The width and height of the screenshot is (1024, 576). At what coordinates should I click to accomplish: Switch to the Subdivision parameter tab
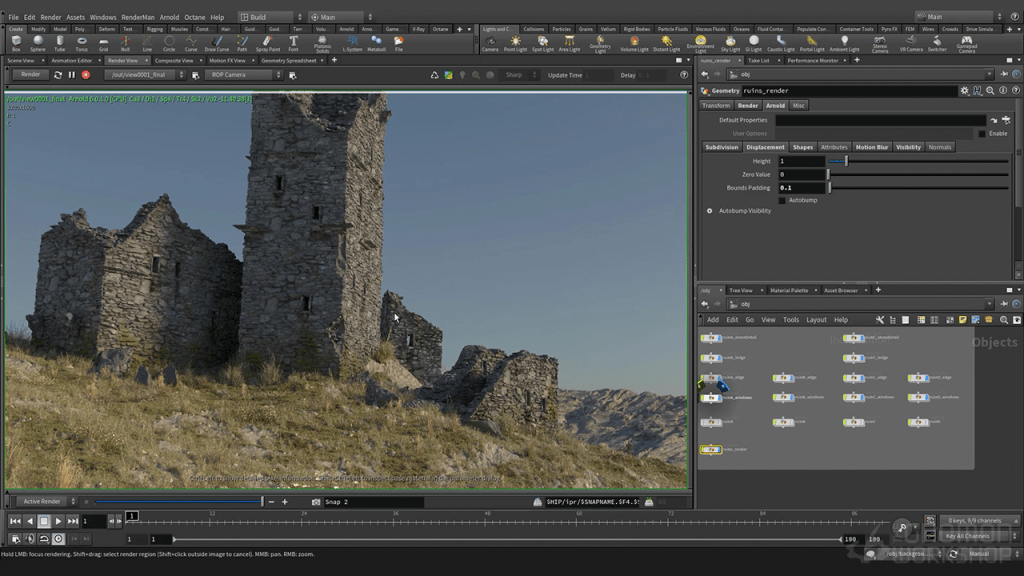(x=721, y=147)
